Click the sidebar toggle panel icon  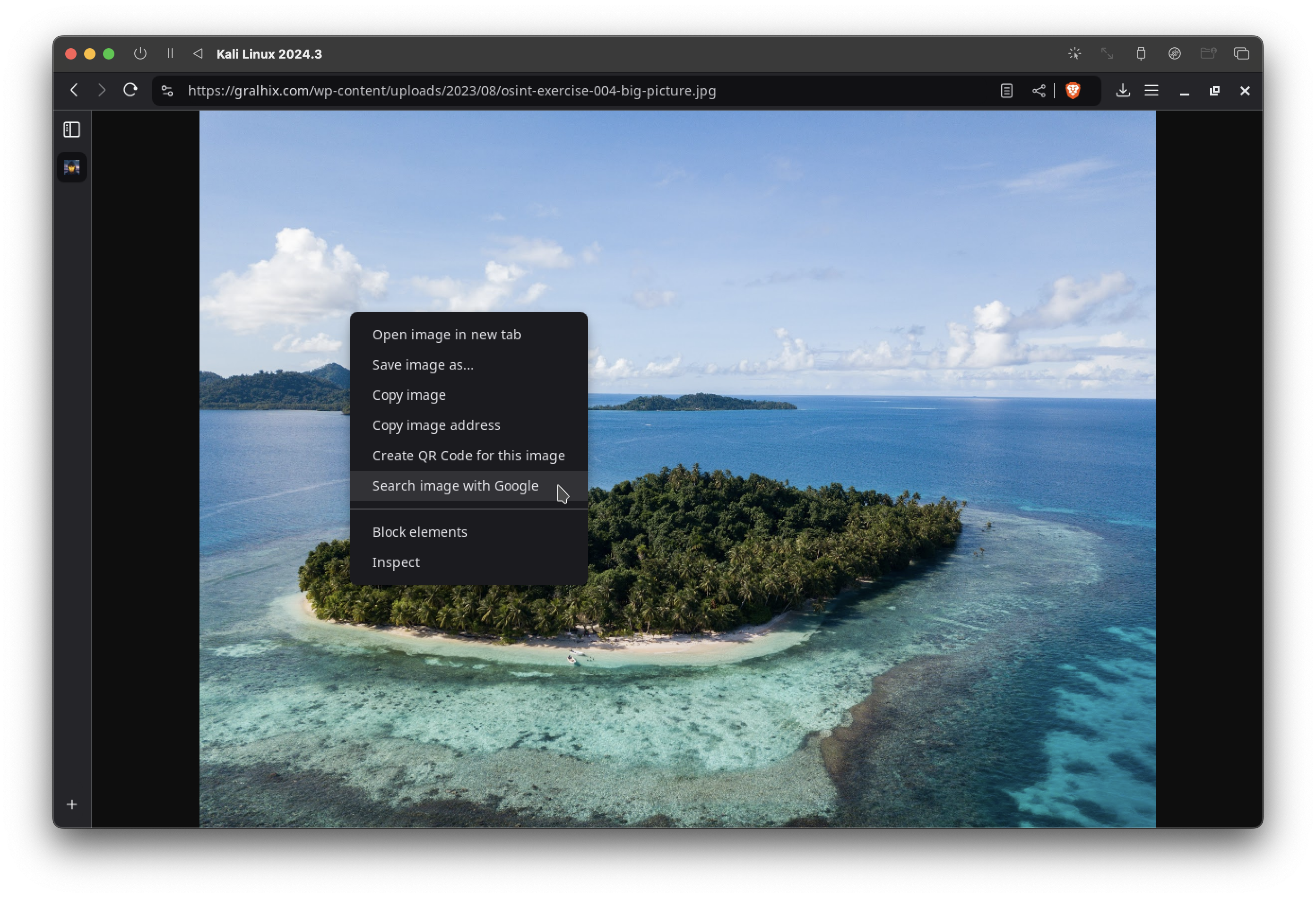(x=71, y=129)
